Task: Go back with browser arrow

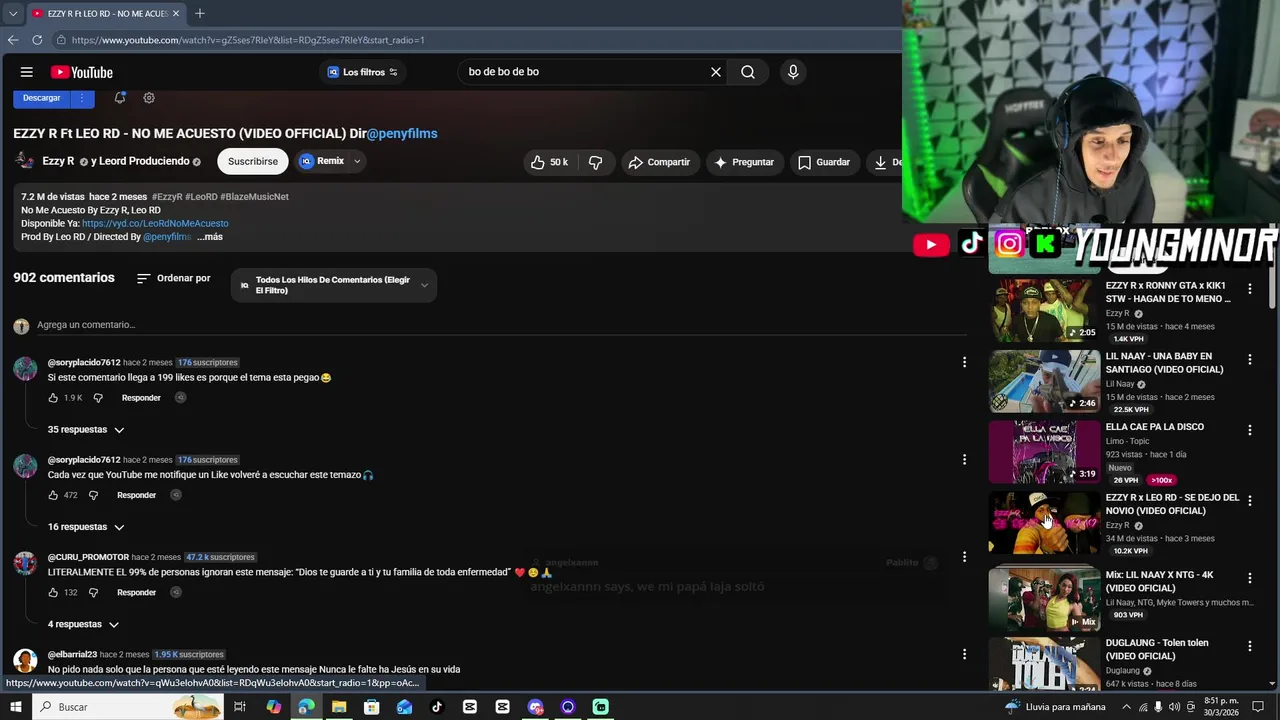Action: [13, 40]
